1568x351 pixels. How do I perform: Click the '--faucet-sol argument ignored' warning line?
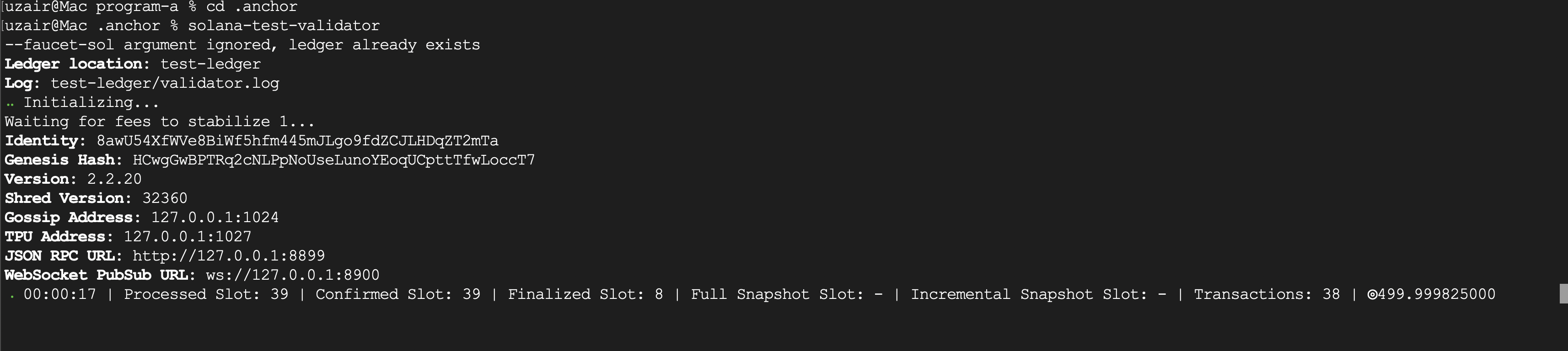pyautogui.click(x=242, y=45)
